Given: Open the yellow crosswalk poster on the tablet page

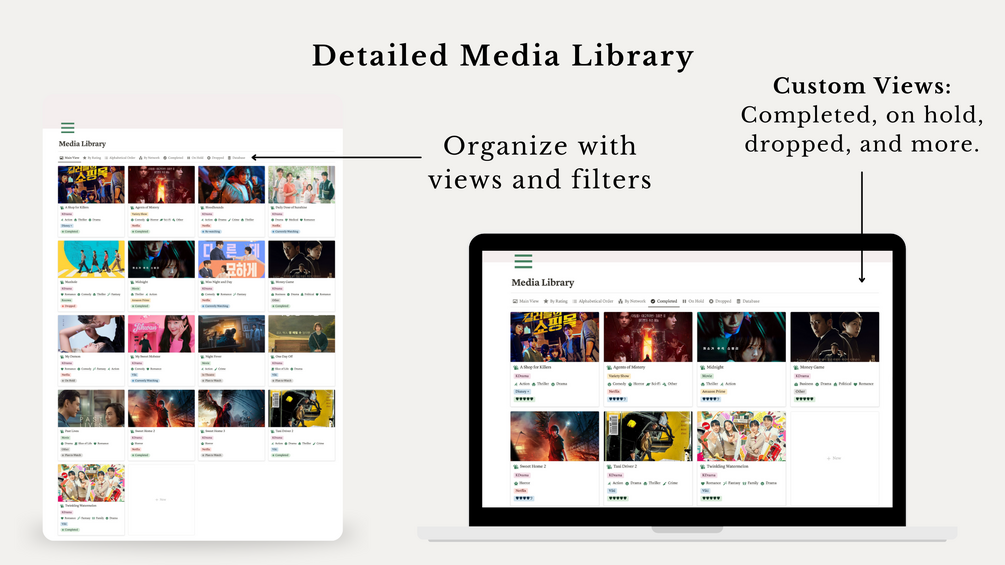Looking at the screenshot, I should click(x=91, y=259).
